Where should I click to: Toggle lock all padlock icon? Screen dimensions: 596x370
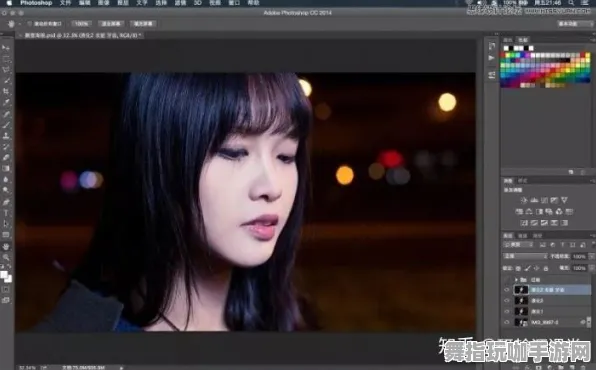coord(546,268)
